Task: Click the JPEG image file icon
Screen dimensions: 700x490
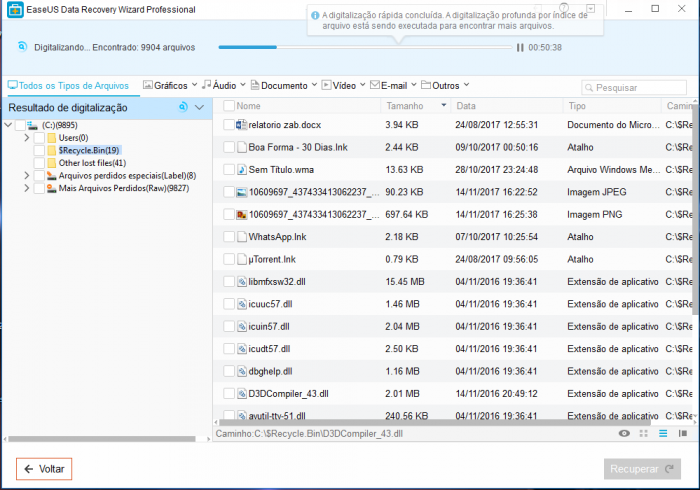Action: (242, 192)
